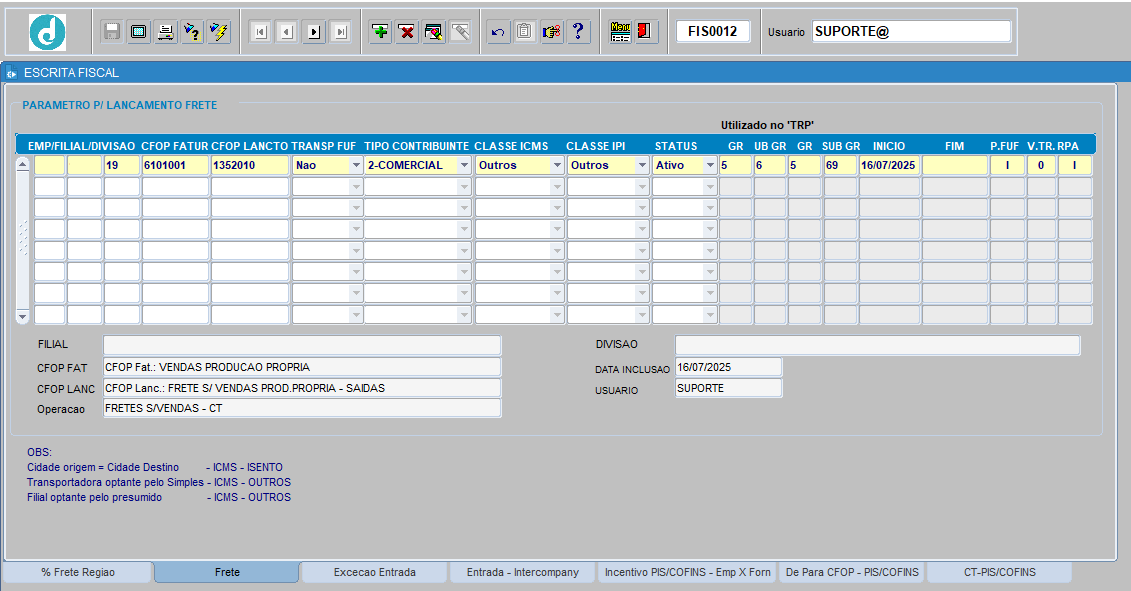Select the Print toolbar icon
Viewport: 1131px width, 591px height.
tap(164, 31)
